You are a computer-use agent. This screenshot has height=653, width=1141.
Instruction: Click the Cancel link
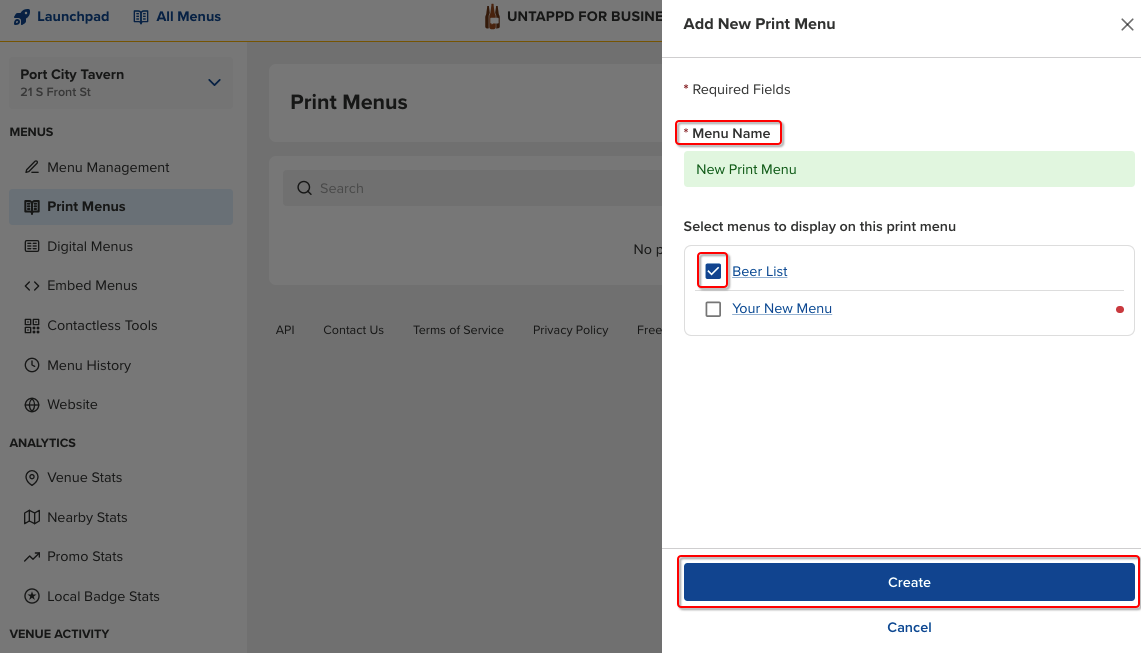[909, 628]
